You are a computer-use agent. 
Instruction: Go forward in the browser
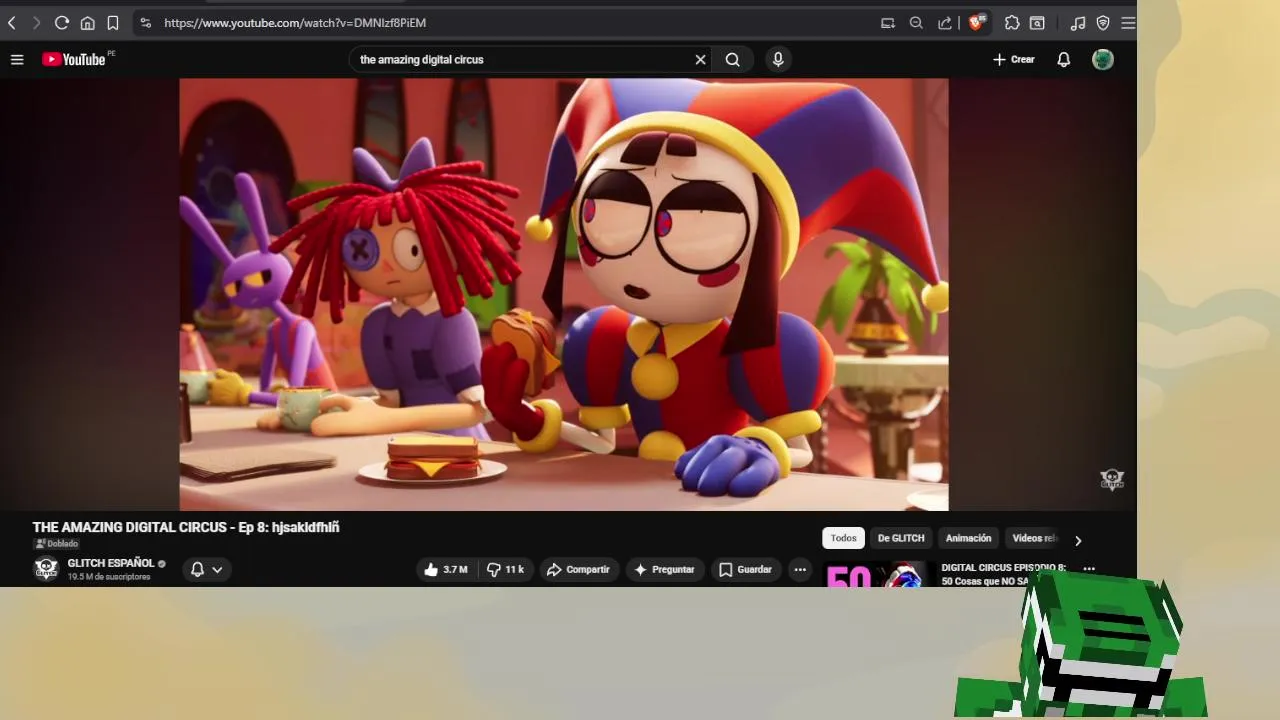click(x=37, y=22)
